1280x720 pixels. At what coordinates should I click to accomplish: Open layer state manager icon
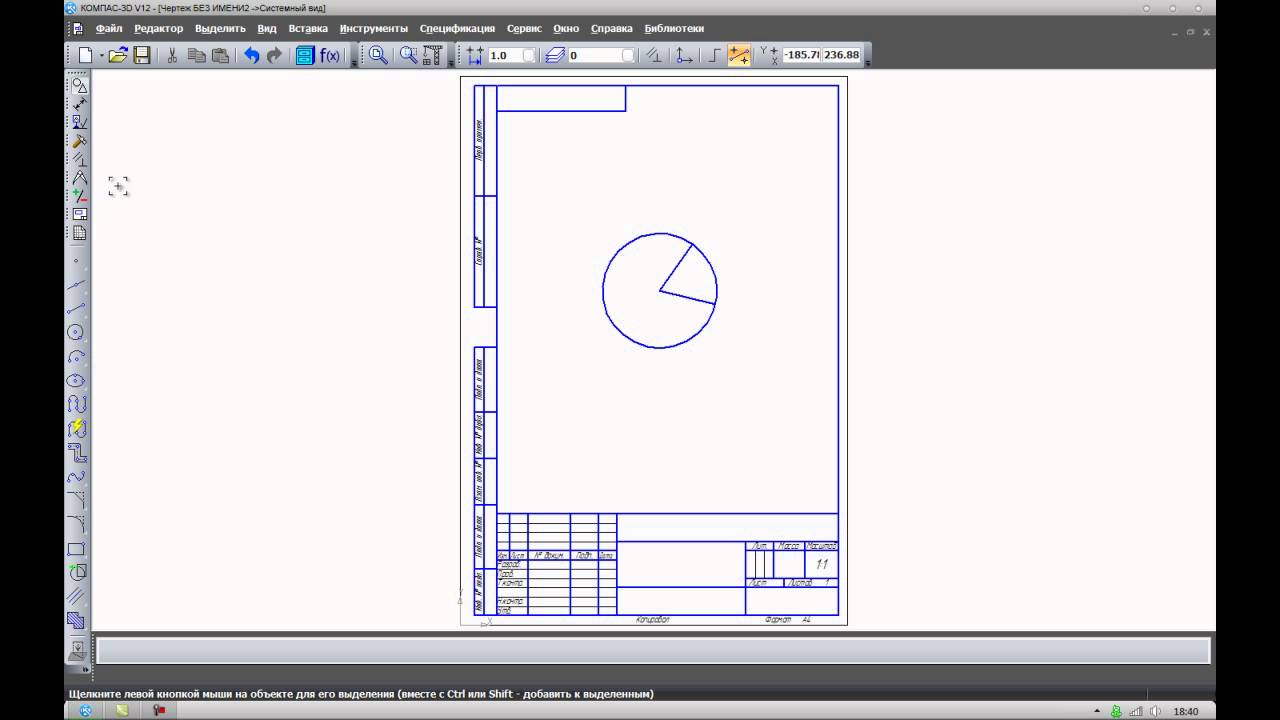click(x=555, y=56)
